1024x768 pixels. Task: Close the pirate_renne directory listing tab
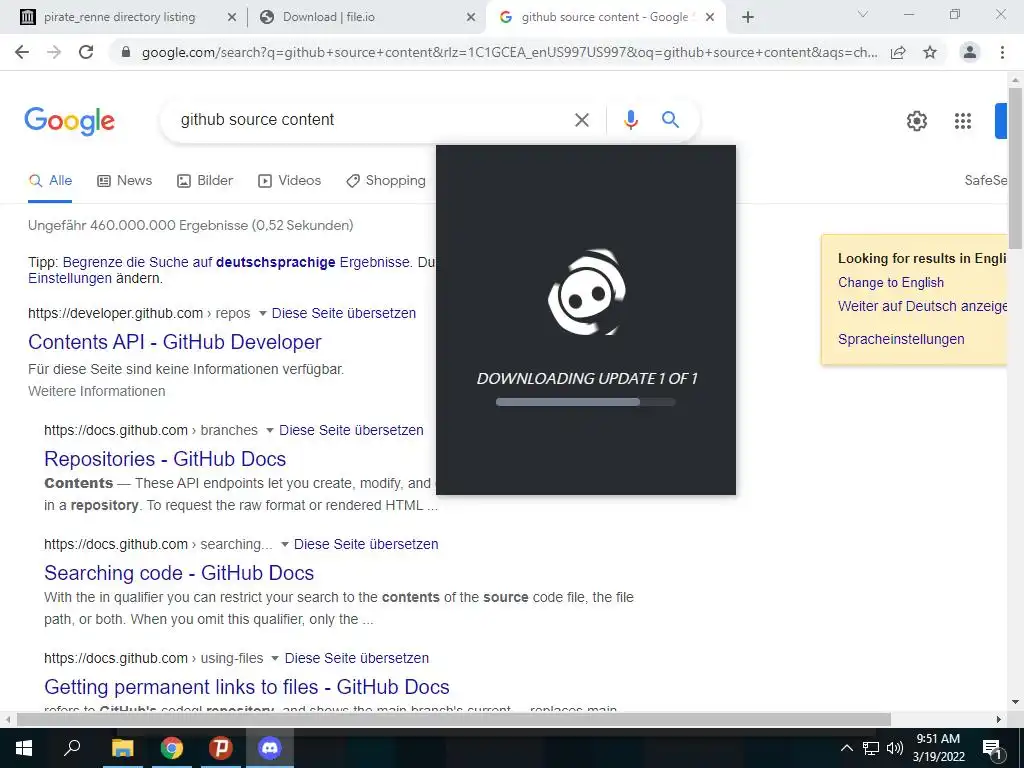(x=231, y=18)
